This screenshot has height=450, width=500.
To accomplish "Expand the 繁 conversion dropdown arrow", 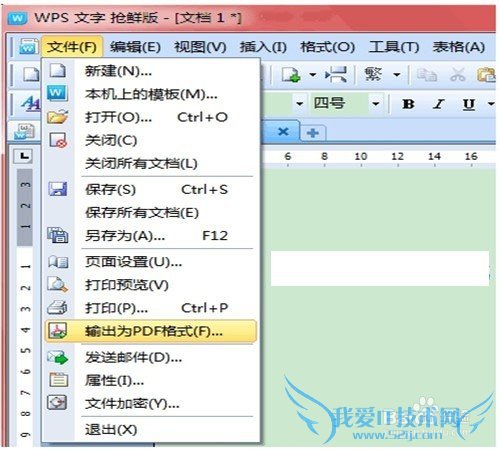I will click(x=397, y=75).
